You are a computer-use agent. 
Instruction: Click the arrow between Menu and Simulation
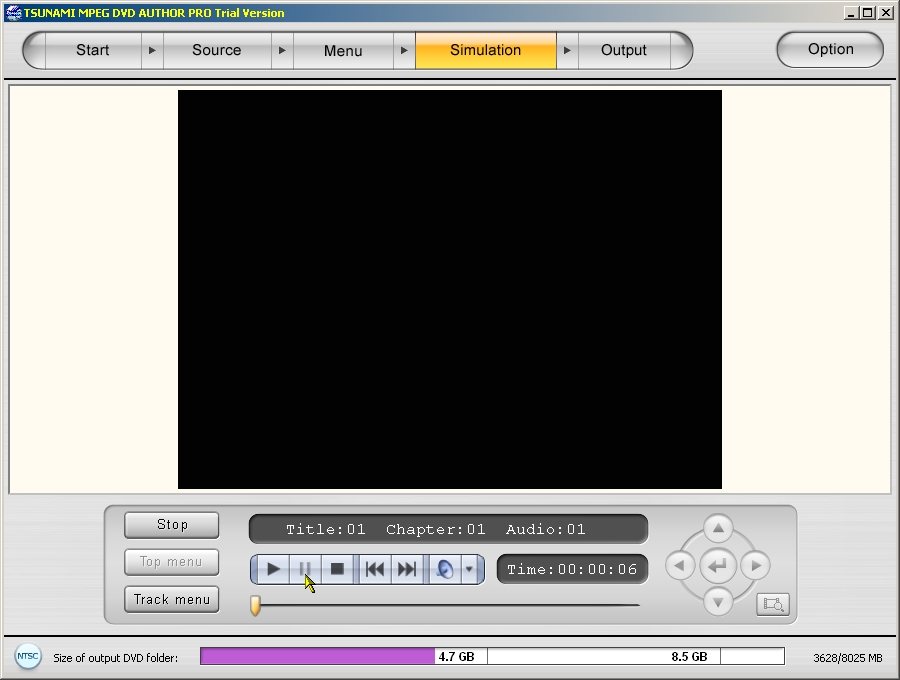tap(404, 50)
